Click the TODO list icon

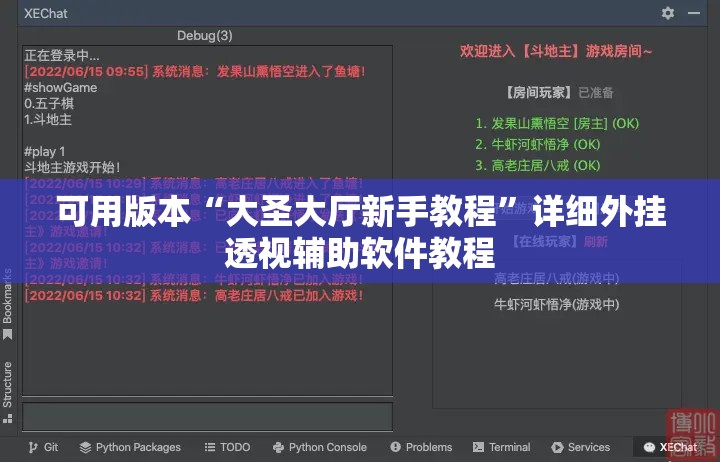[x=210, y=447]
